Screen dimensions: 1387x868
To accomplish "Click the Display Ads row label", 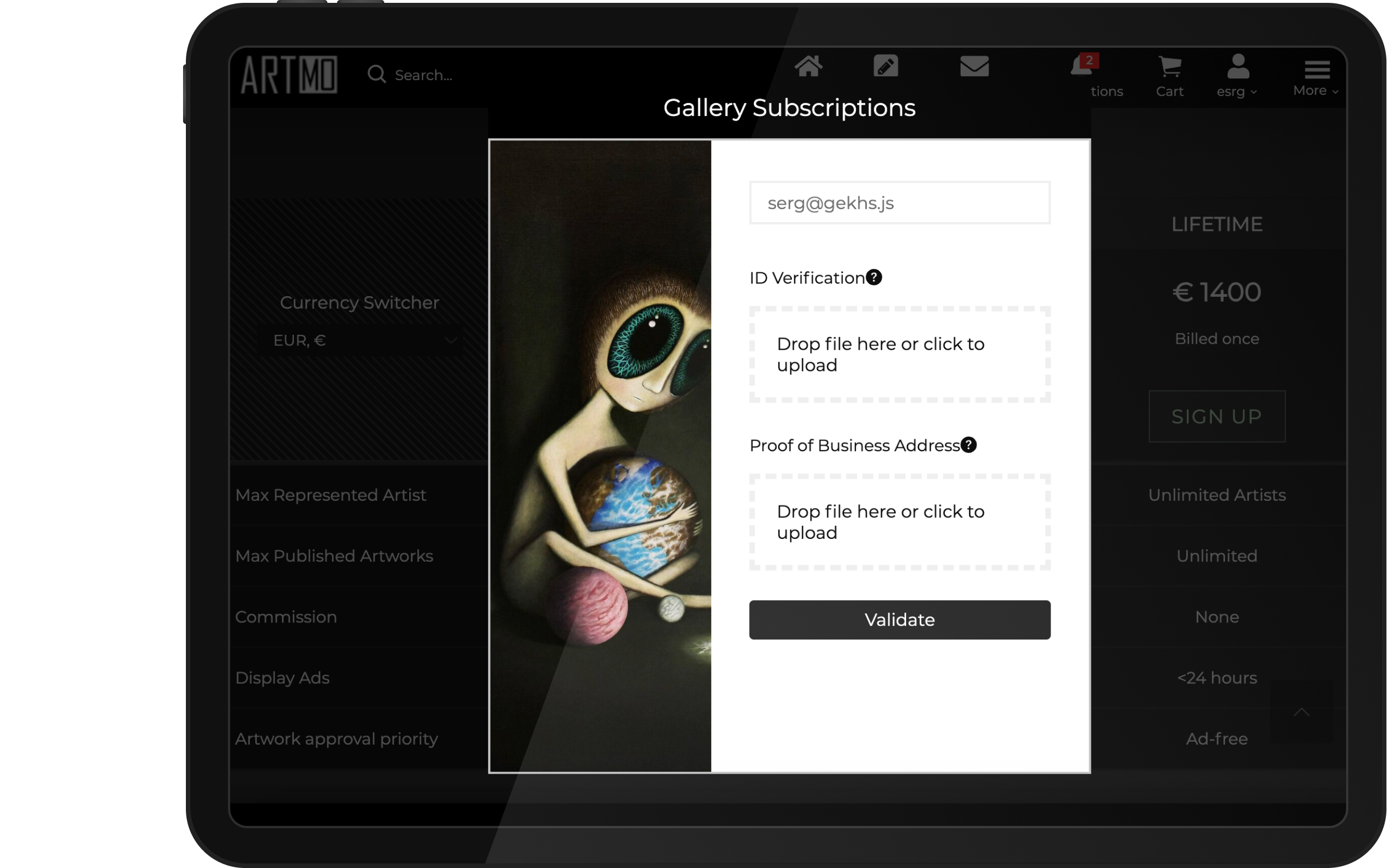I will click(283, 678).
